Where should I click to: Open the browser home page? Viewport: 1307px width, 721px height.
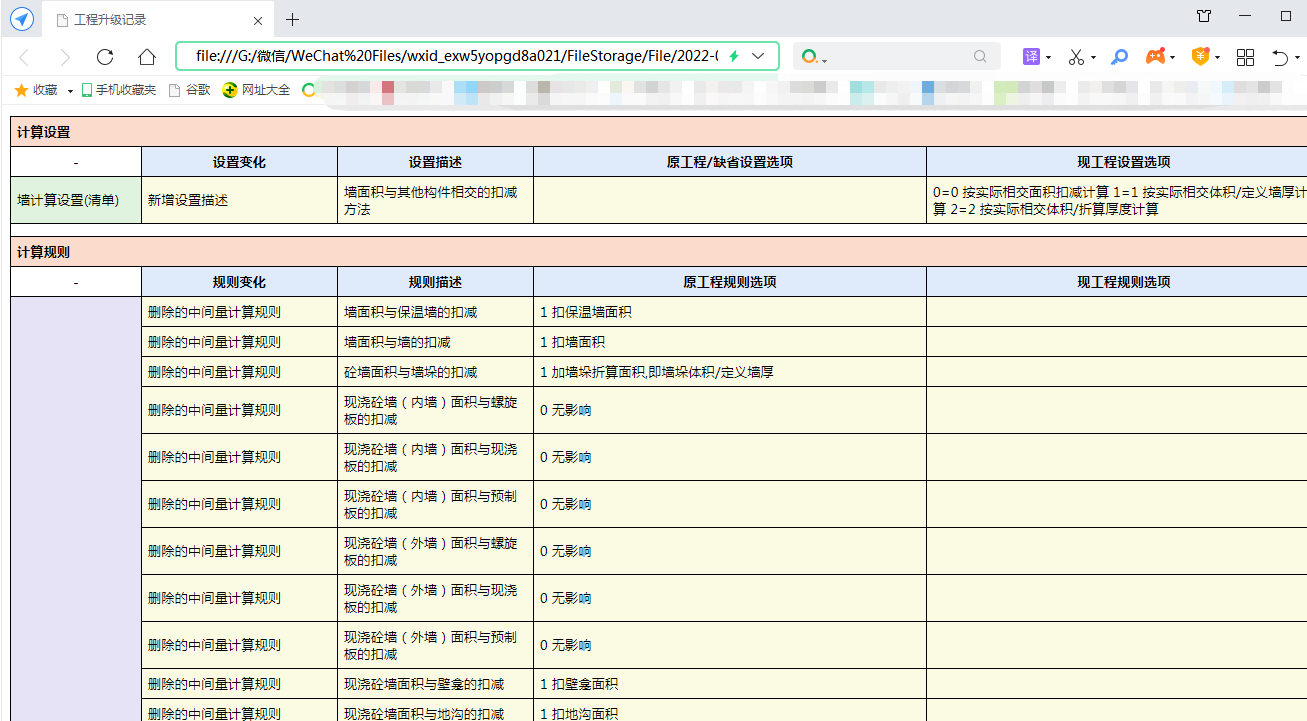[147, 57]
